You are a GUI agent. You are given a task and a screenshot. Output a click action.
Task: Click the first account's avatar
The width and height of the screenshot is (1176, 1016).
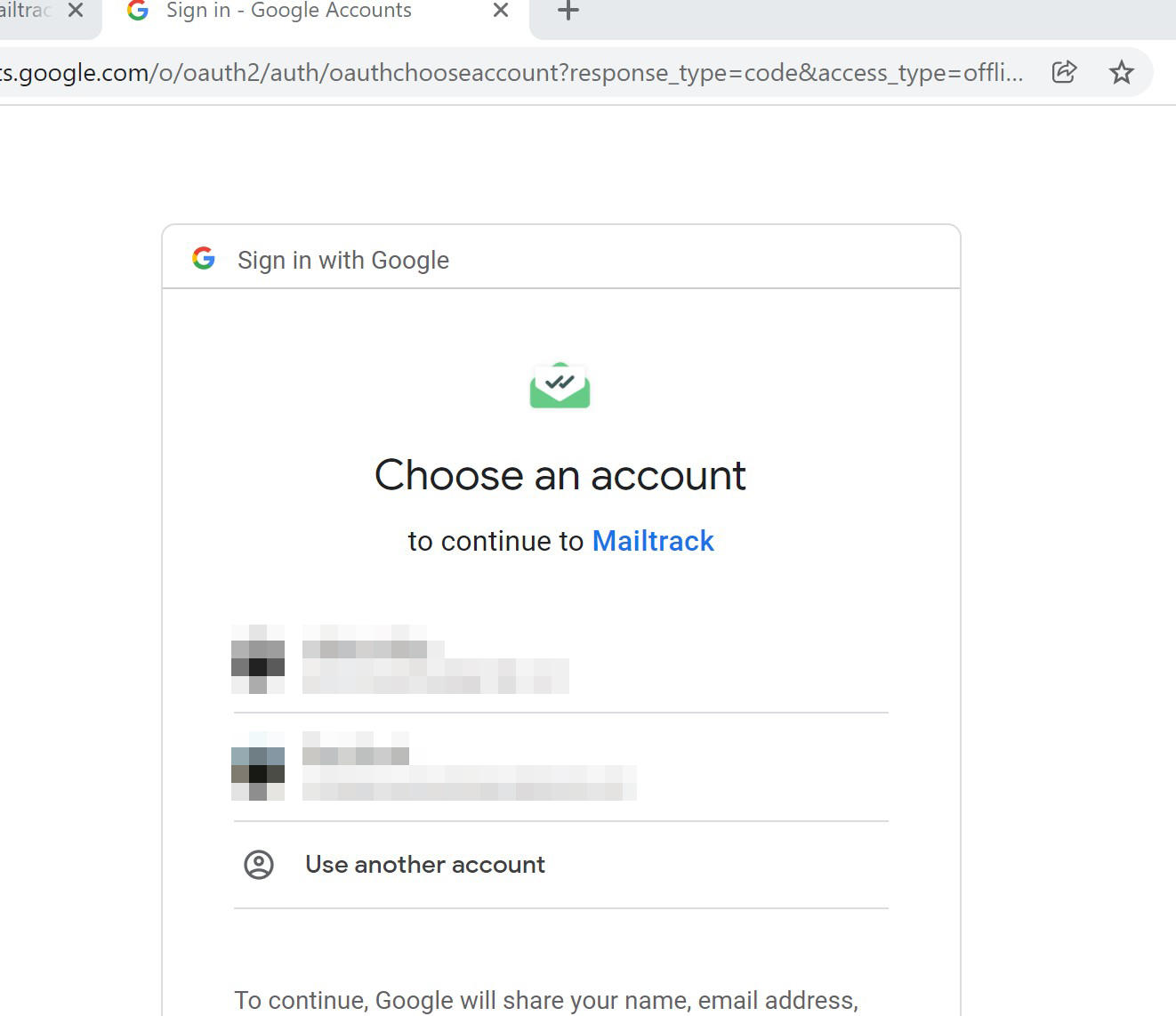coord(258,659)
